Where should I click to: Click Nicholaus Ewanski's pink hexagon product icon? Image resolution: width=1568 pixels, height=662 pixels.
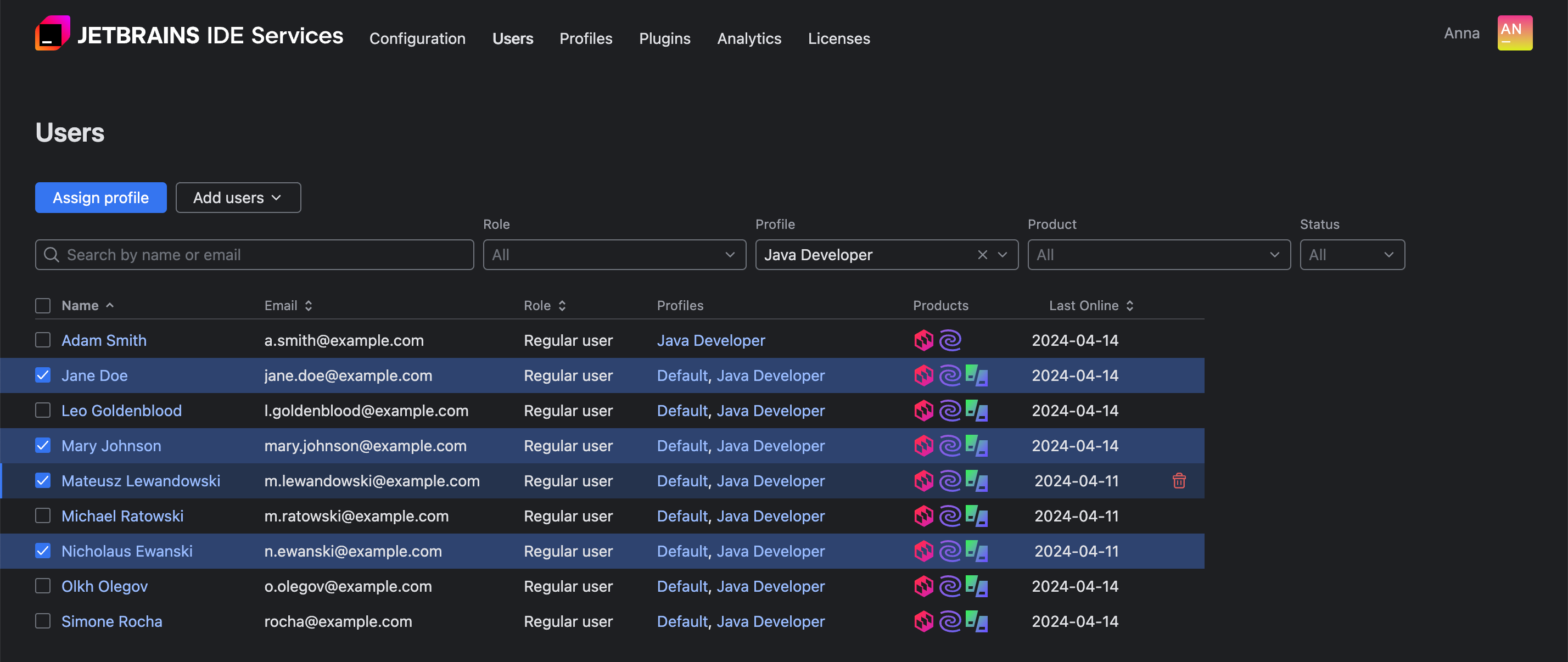[x=923, y=551]
